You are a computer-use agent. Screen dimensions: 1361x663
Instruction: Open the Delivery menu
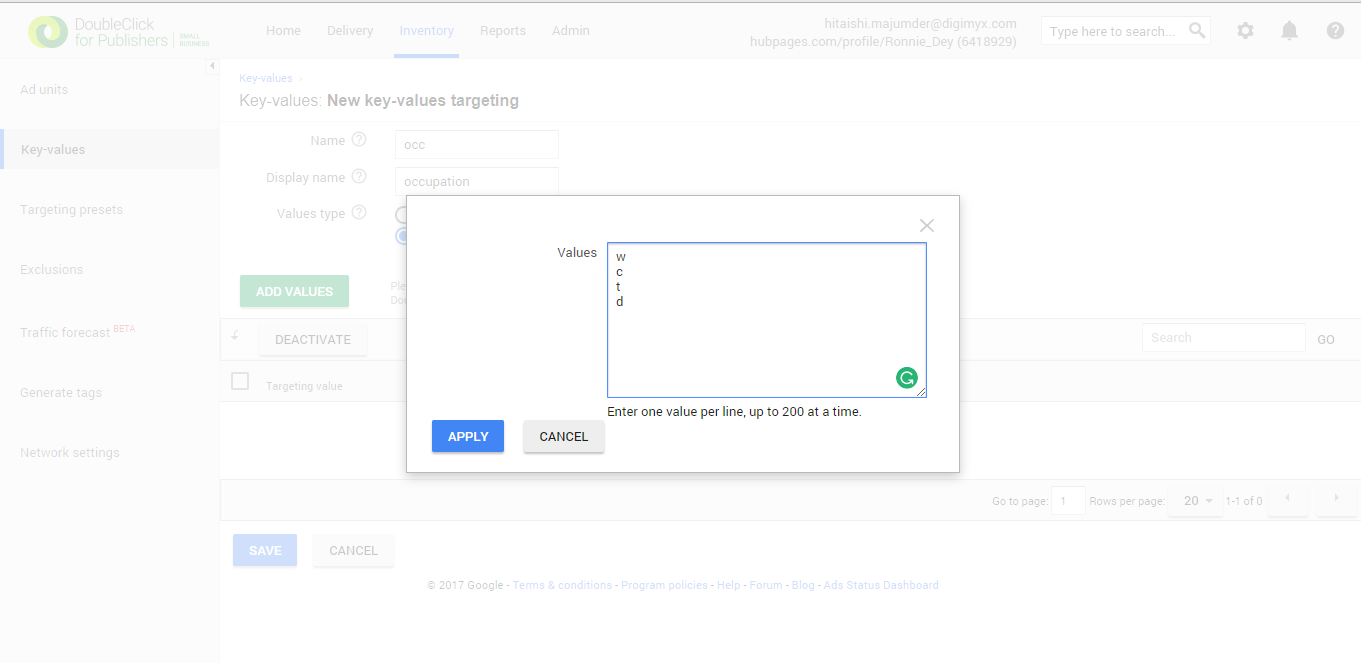(349, 30)
